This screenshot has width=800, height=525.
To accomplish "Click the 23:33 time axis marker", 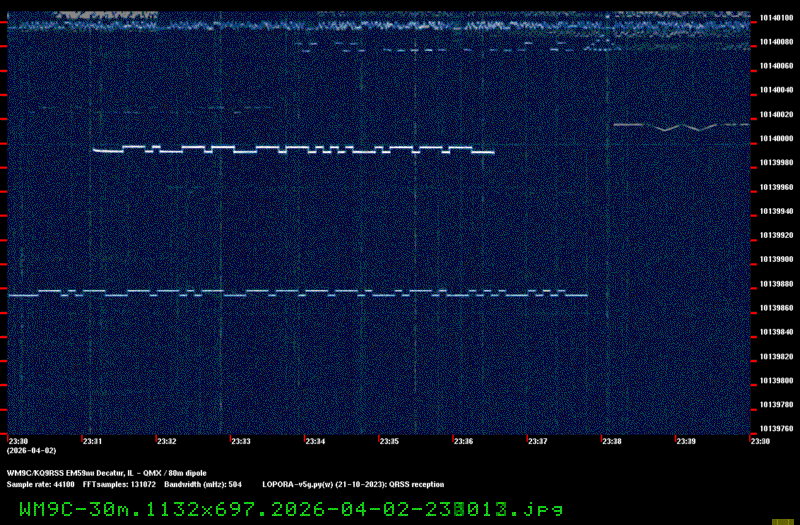I will click(x=241, y=441).
